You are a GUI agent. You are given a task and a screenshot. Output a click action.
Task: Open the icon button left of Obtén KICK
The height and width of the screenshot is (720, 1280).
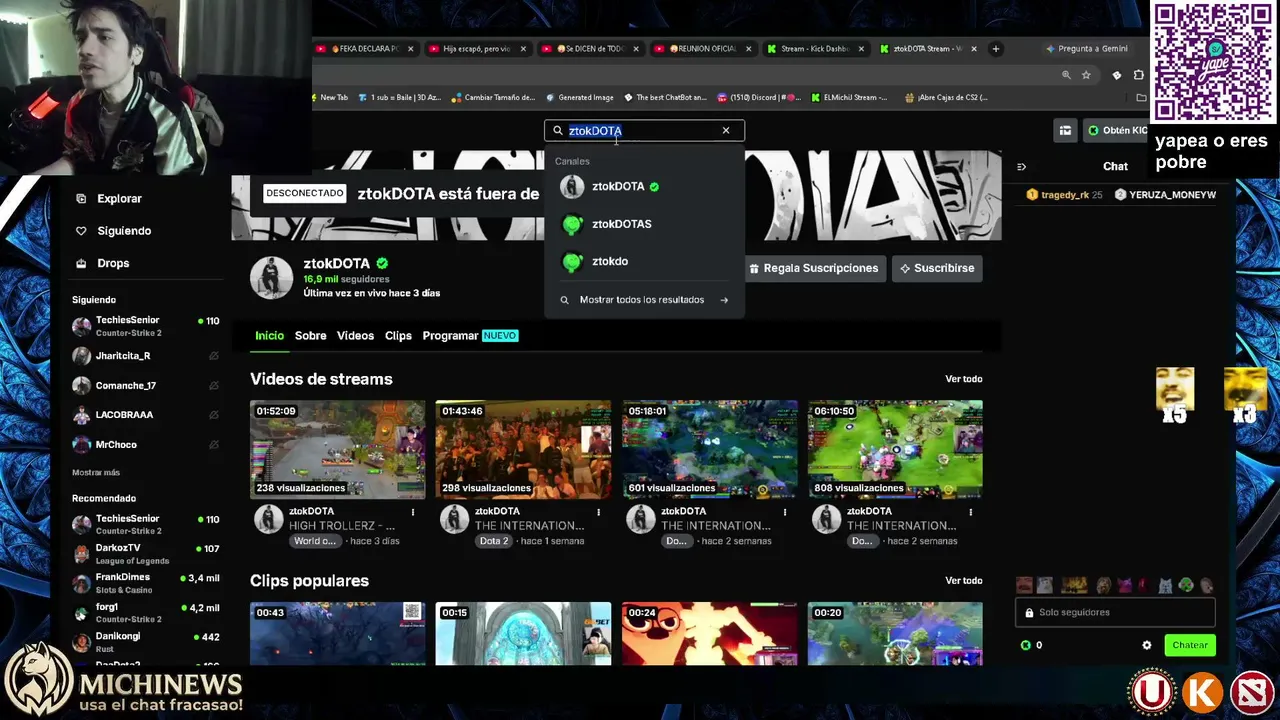coord(1065,130)
